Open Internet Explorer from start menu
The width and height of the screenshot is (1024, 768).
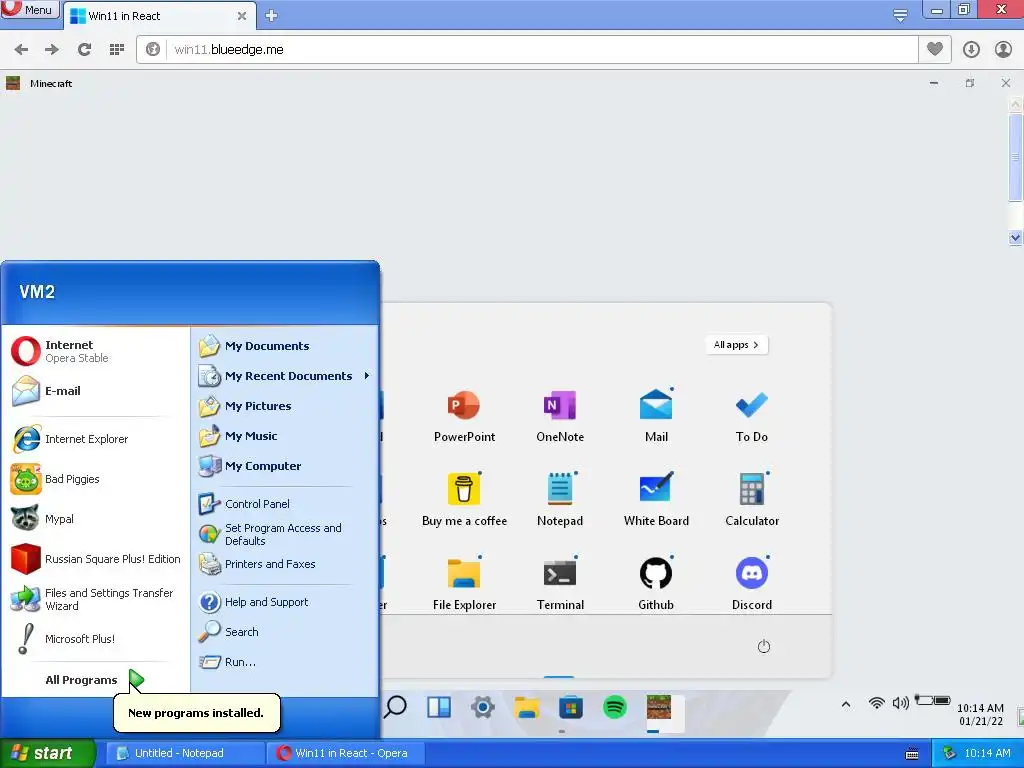tap(95, 440)
